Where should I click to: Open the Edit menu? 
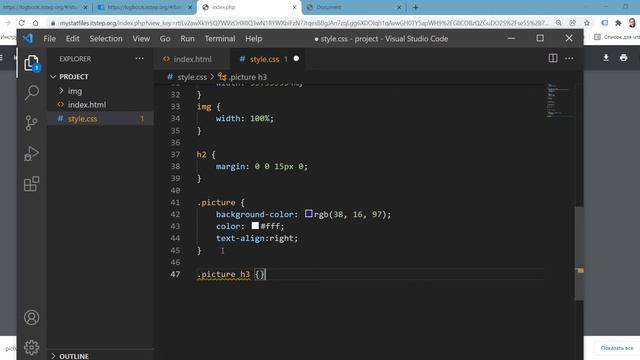(x=73, y=38)
